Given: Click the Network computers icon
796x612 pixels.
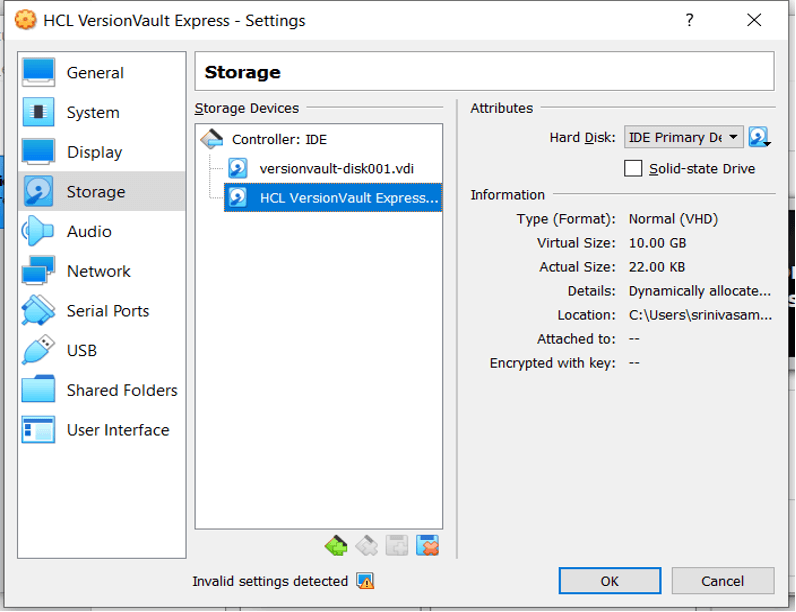Looking at the screenshot, I should coord(38,271).
